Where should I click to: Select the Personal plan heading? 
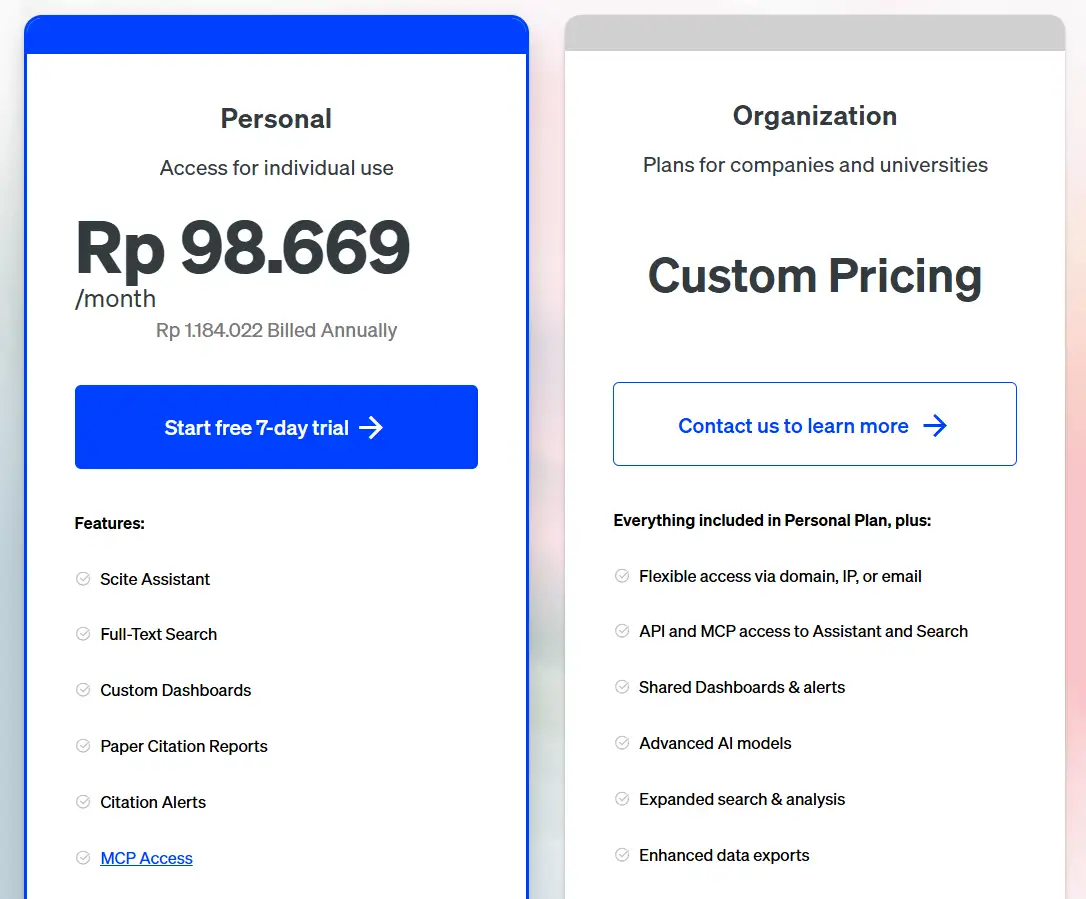[x=276, y=119]
